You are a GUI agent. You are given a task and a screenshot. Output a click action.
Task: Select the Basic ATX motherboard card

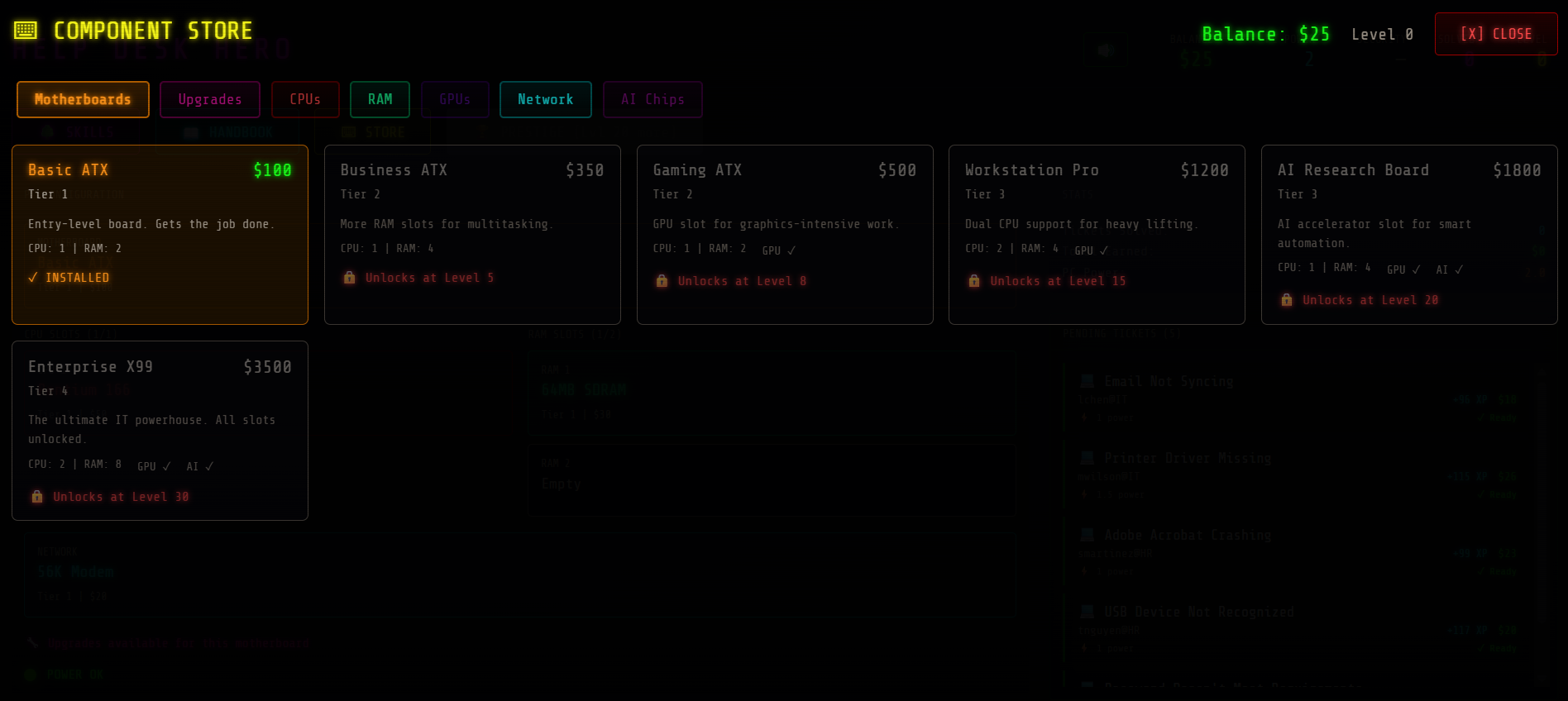click(160, 235)
